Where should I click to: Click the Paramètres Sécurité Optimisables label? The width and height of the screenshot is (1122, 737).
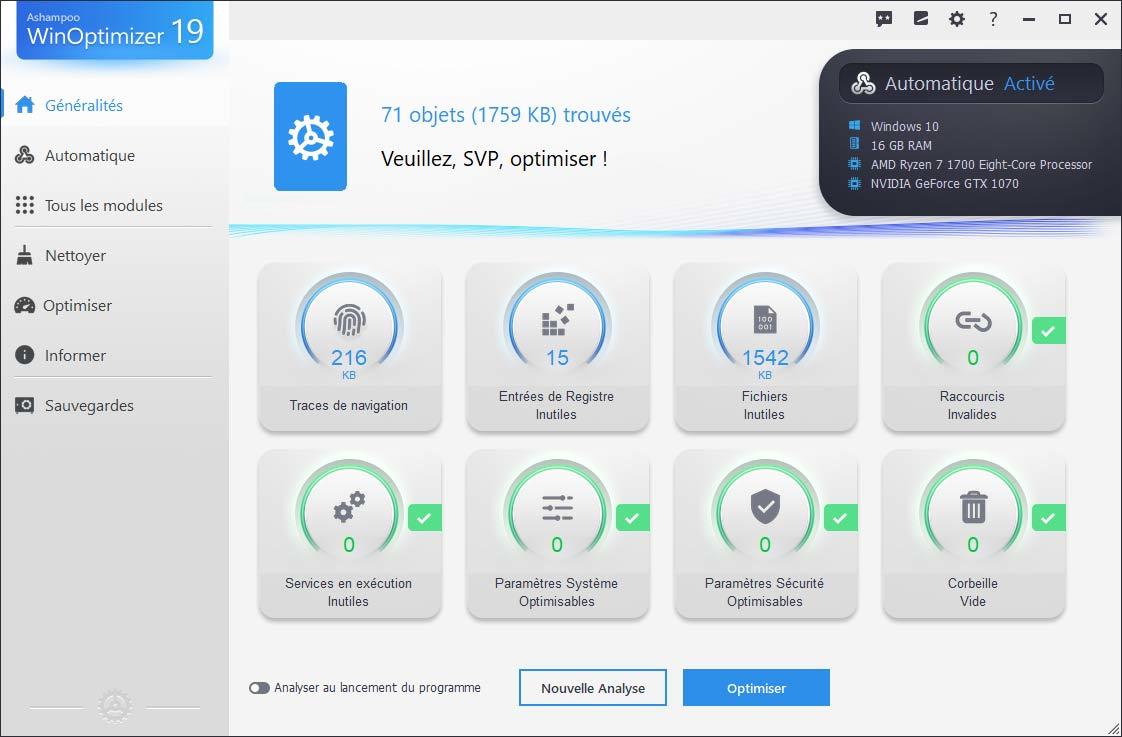(764, 592)
